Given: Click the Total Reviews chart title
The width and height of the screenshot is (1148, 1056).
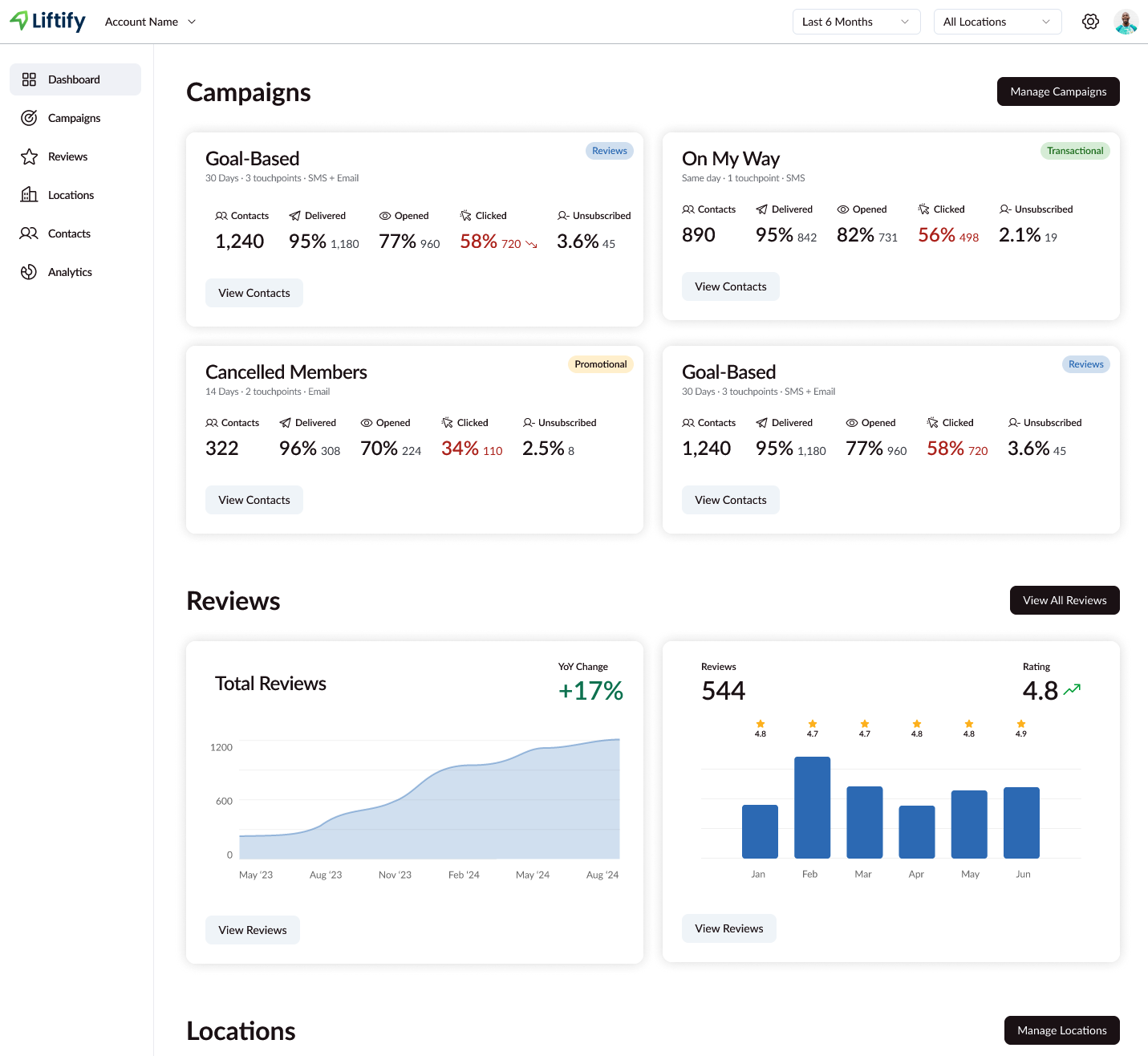Looking at the screenshot, I should 270,684.
